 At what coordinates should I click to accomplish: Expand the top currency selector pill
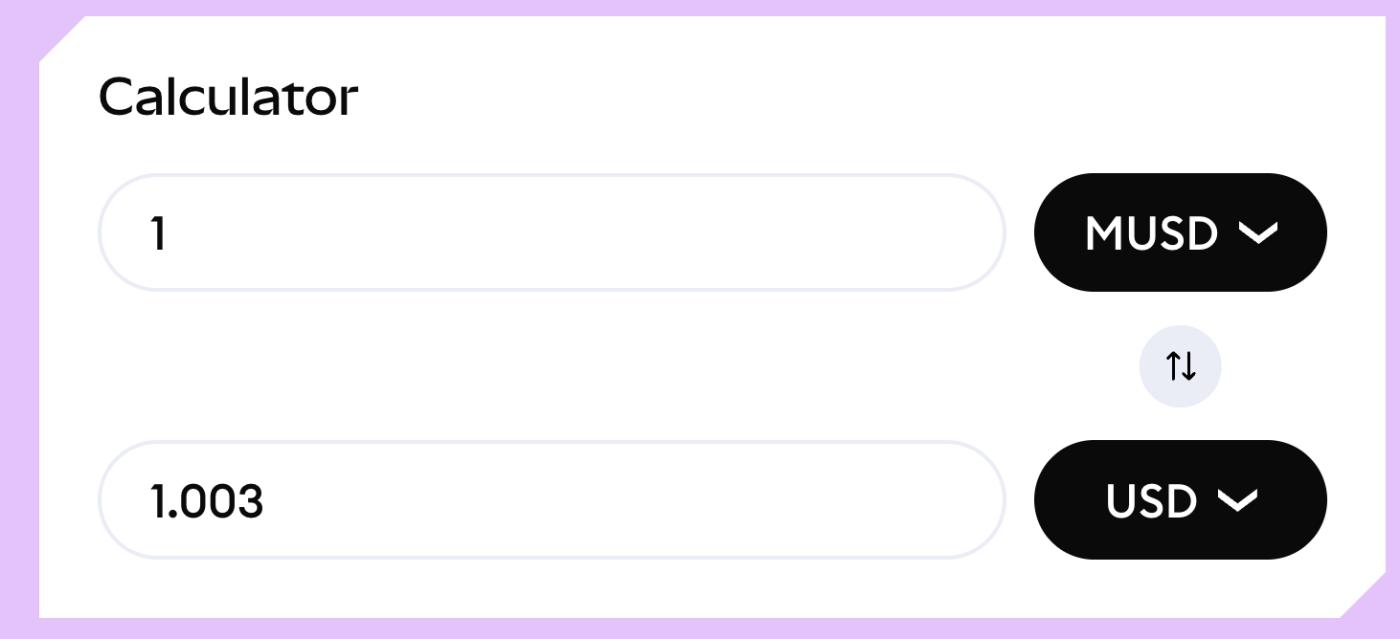click(1180, 232)
